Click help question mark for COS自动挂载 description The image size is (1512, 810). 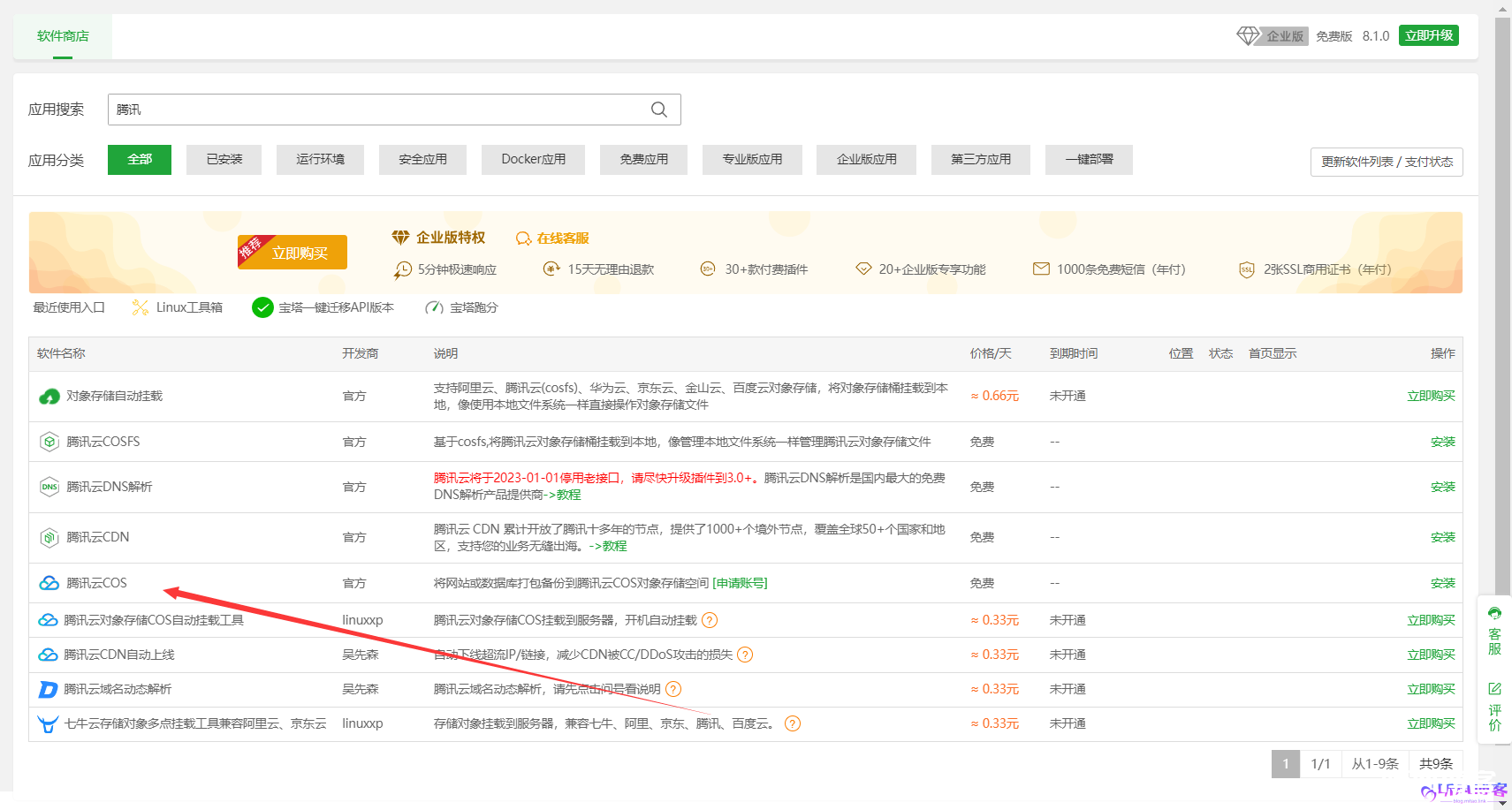(710, 620)
